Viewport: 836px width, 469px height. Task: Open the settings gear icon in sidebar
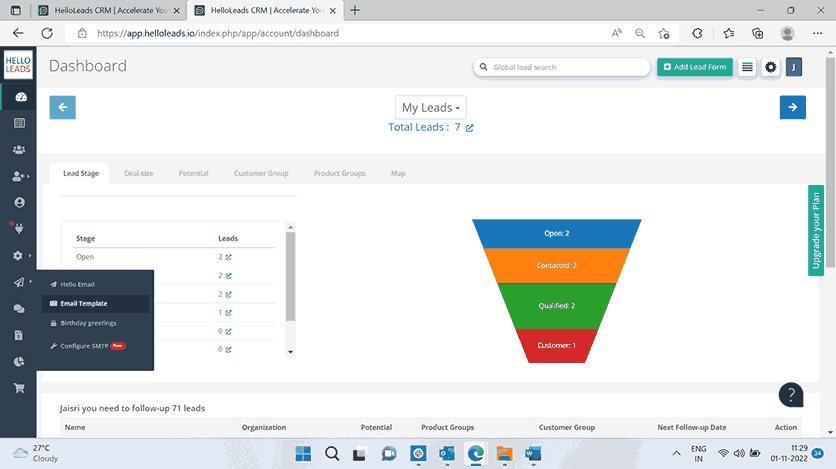[18, 256]
